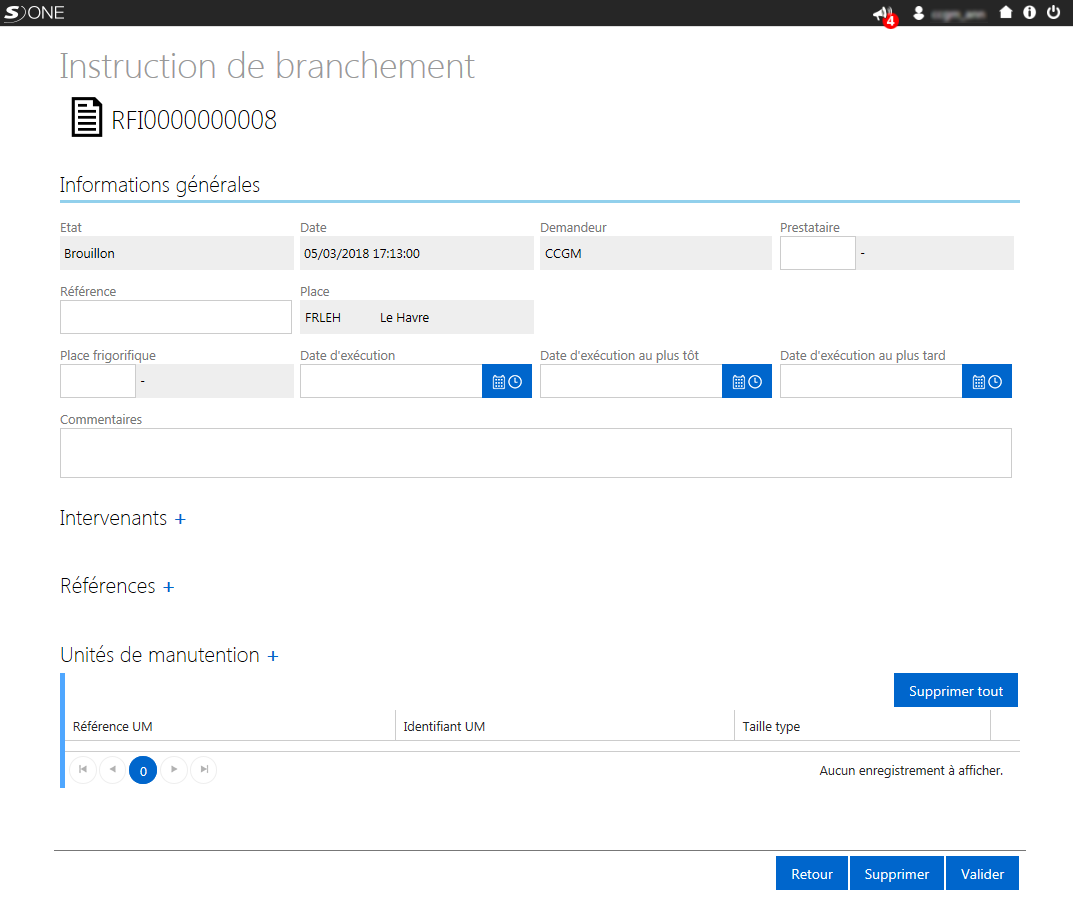Focus the Date d'exécution text field
1073x897 pixels.
pyautogui.click(x=391, y=381)
